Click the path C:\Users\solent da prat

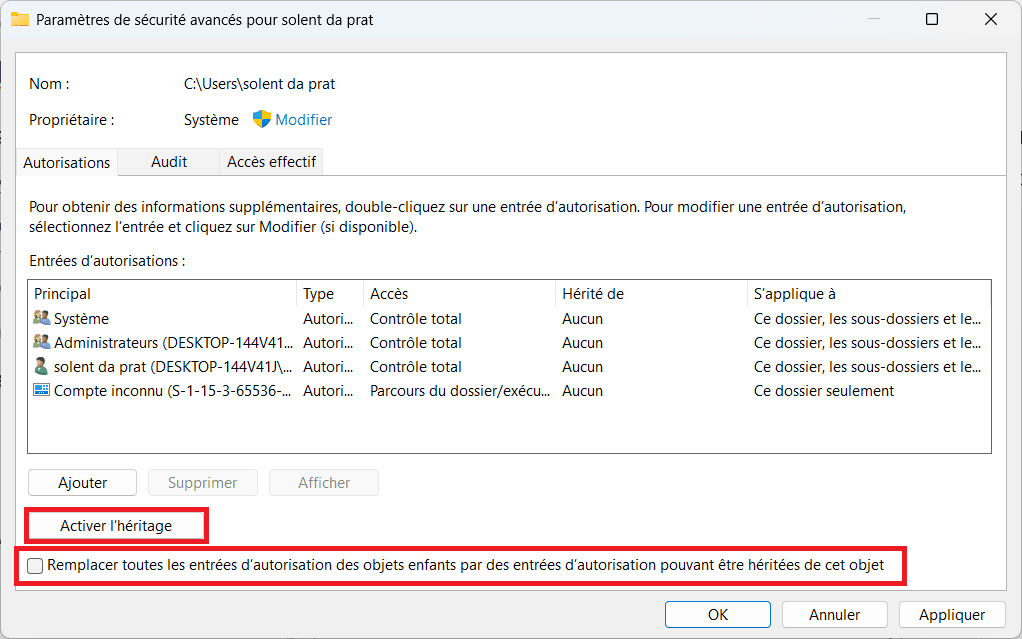tap(259, 84)
